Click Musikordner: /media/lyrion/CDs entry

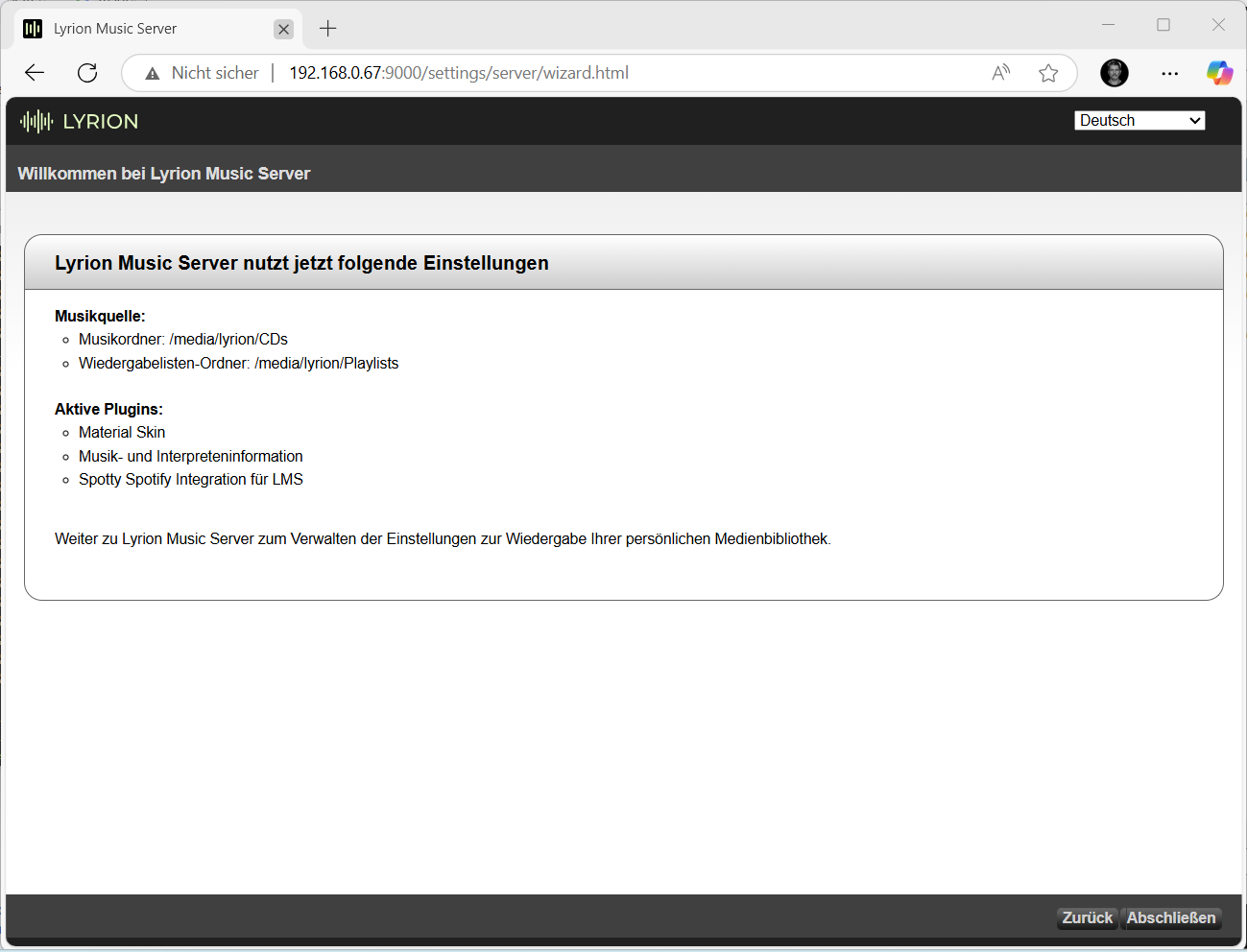tap(183, 339)
